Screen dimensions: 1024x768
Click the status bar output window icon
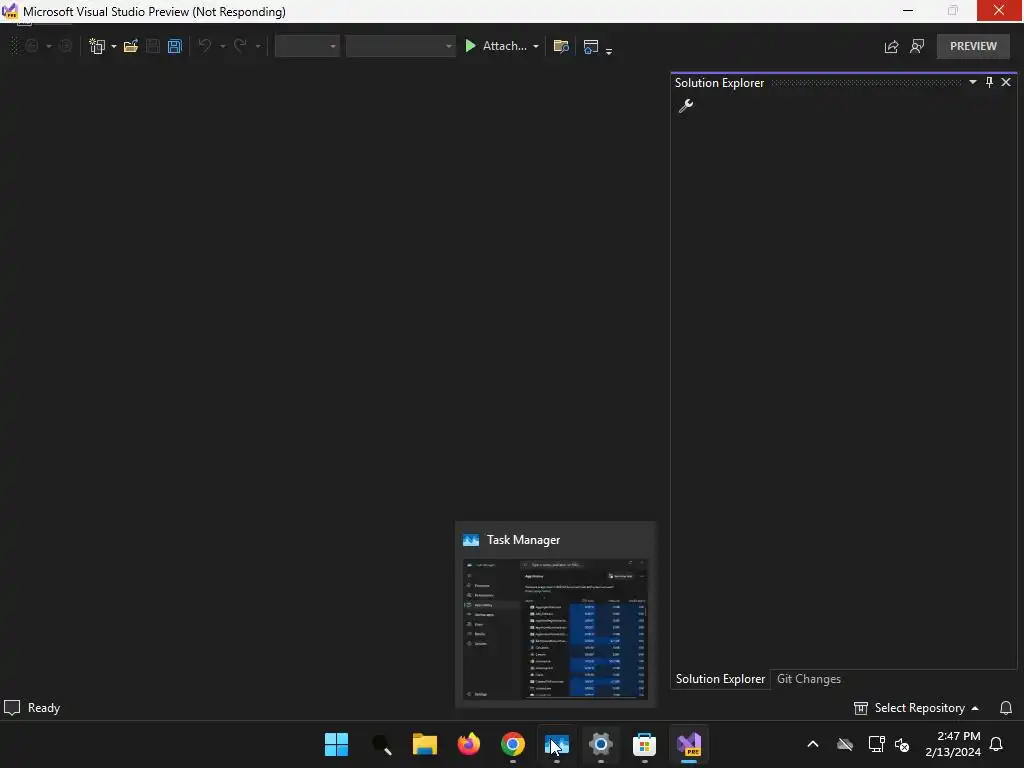pyautogui.click(x=12, y=708)
